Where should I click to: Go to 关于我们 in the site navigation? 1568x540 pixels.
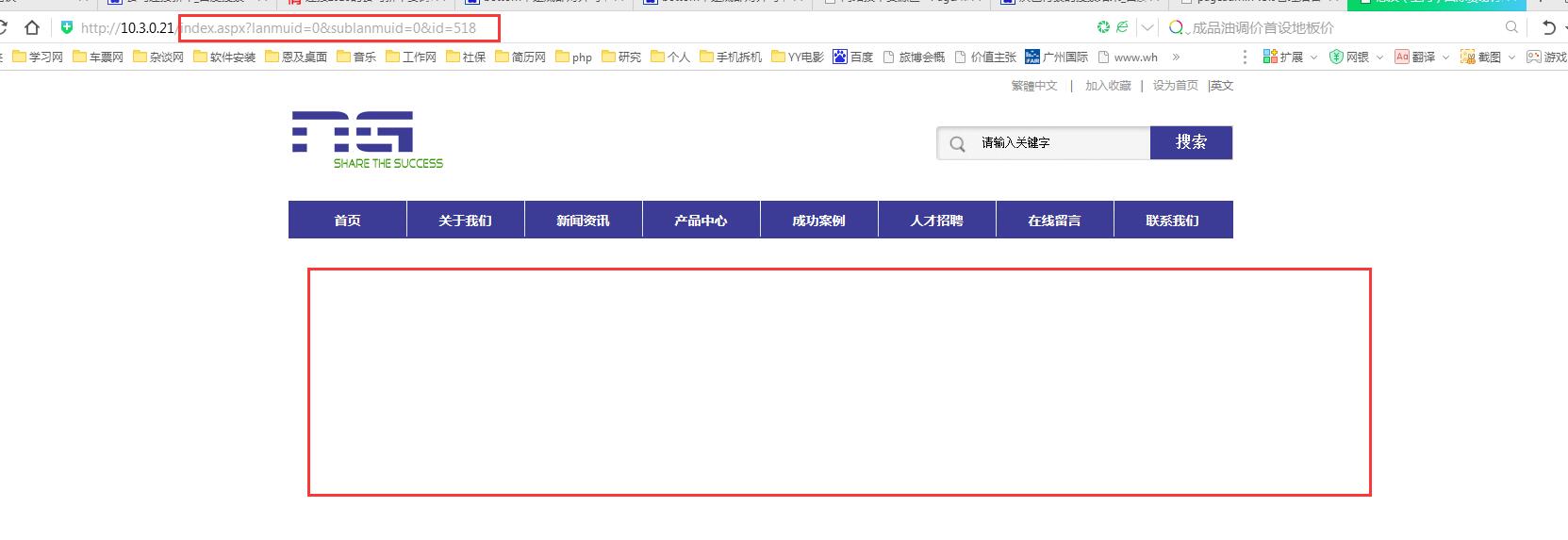click(465, 221)
